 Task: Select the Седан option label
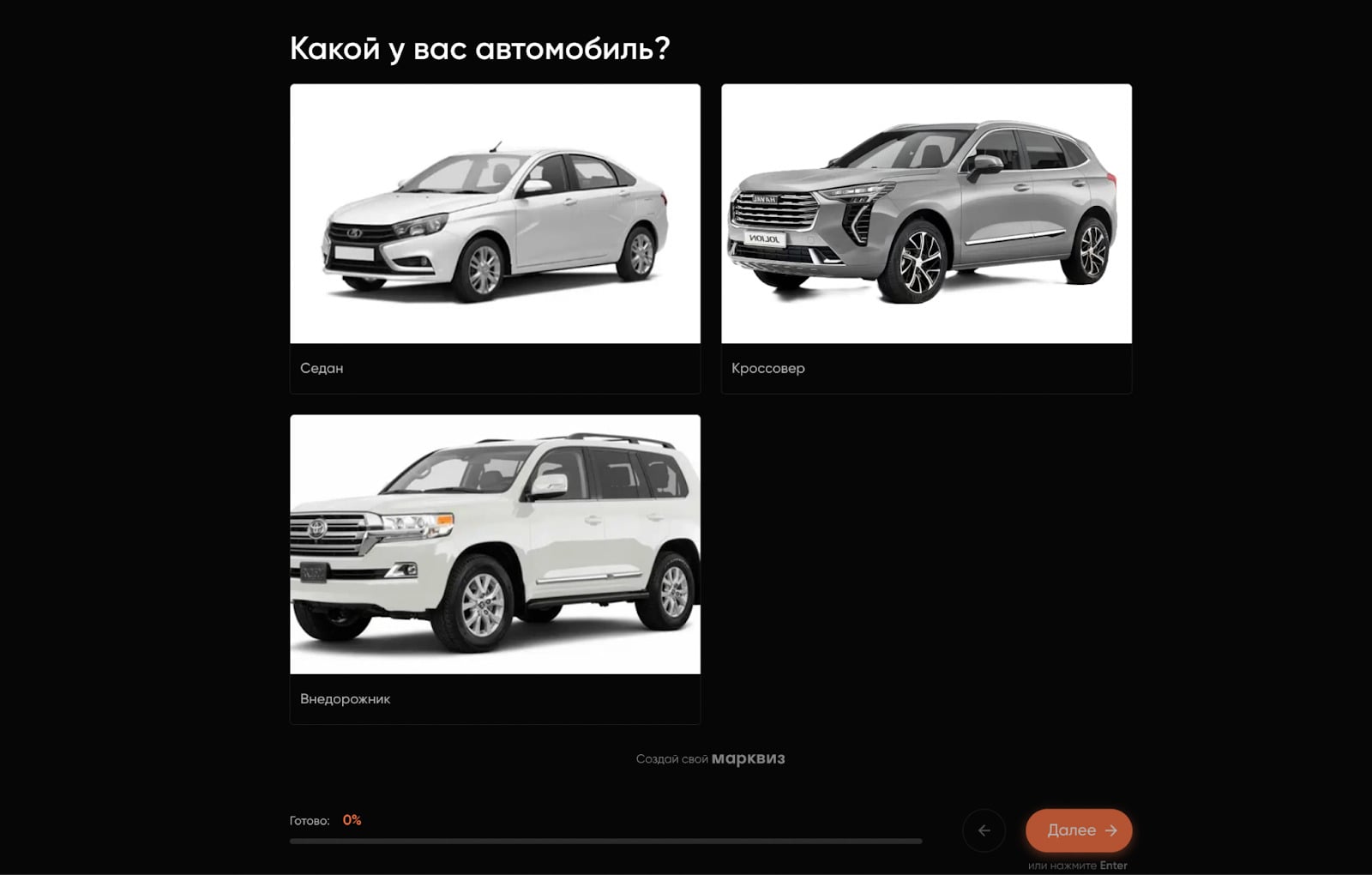click(322, 368)
